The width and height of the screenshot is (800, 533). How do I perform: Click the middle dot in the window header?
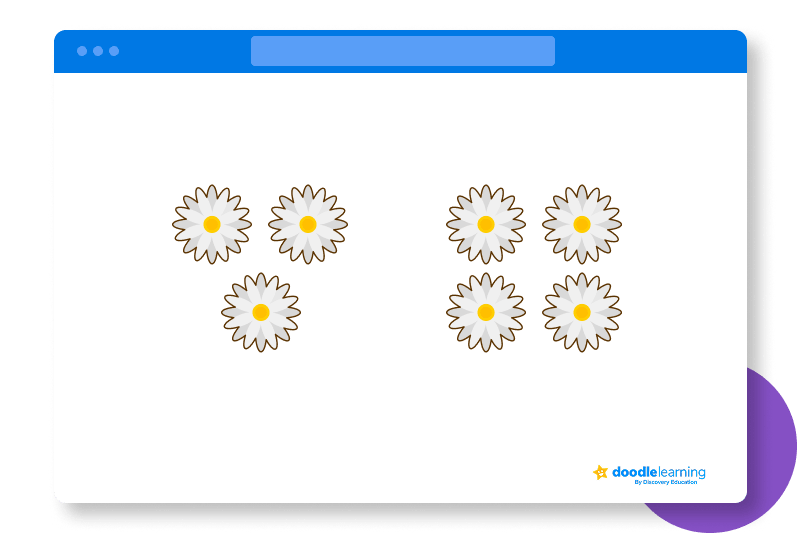click(98, 51)
